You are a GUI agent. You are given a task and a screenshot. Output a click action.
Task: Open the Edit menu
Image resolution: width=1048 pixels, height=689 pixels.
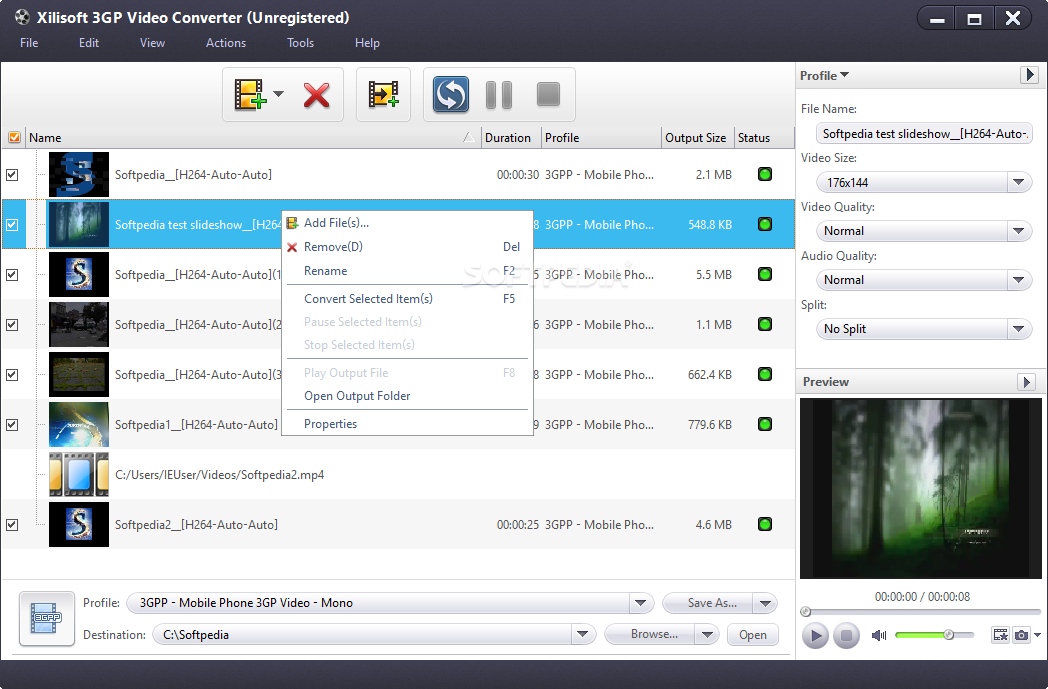(89, 43)
